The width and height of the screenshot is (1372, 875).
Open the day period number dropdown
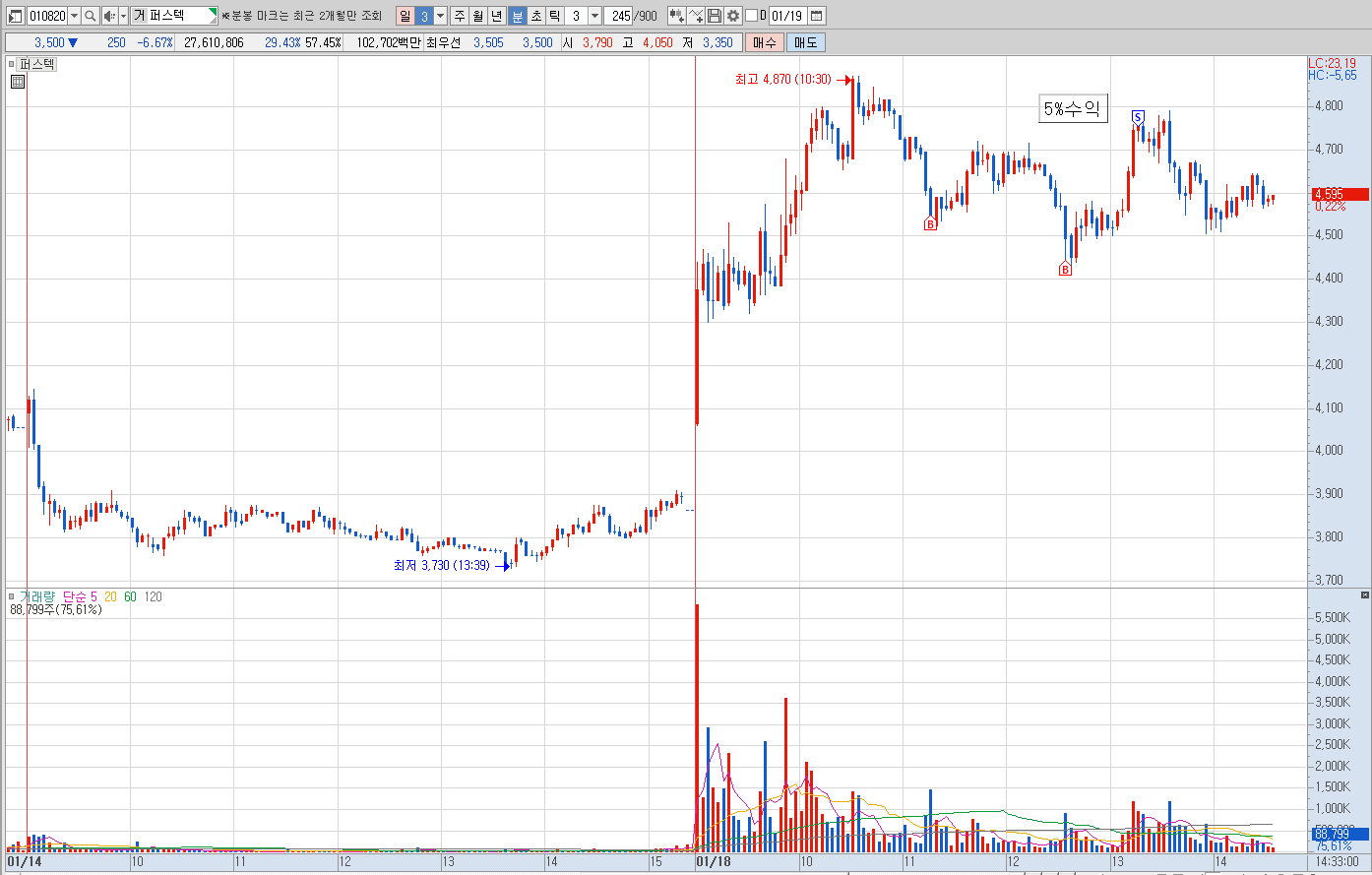tap(440, 16)
